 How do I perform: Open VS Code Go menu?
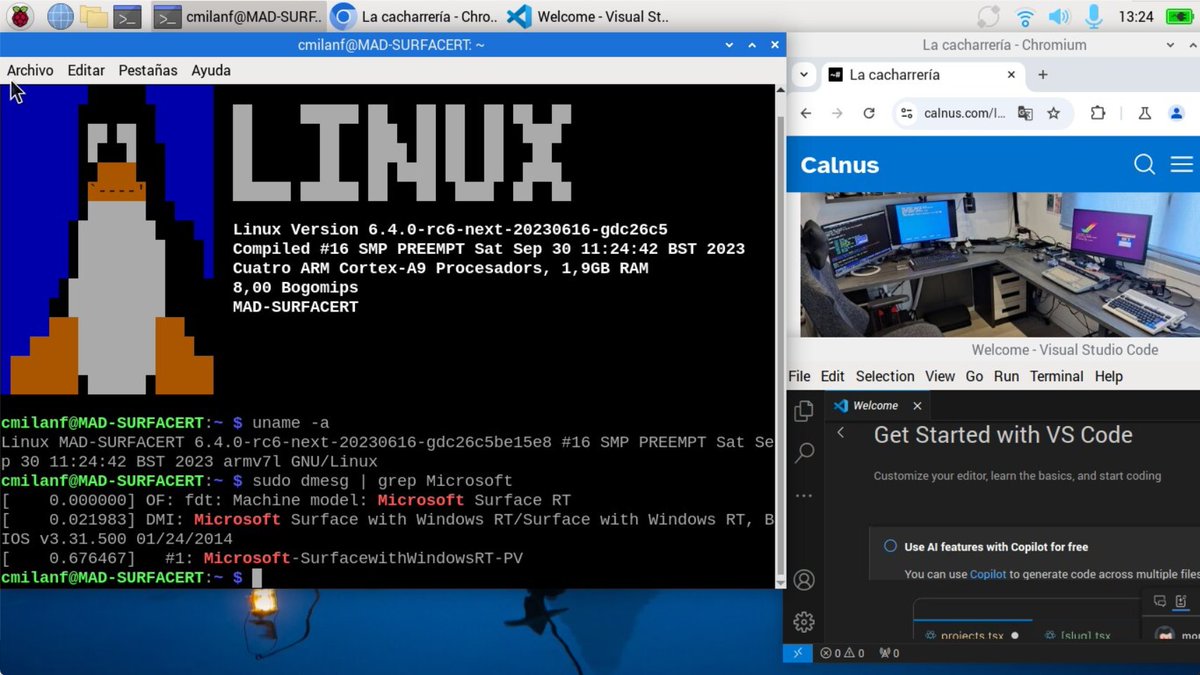(974, 376)
